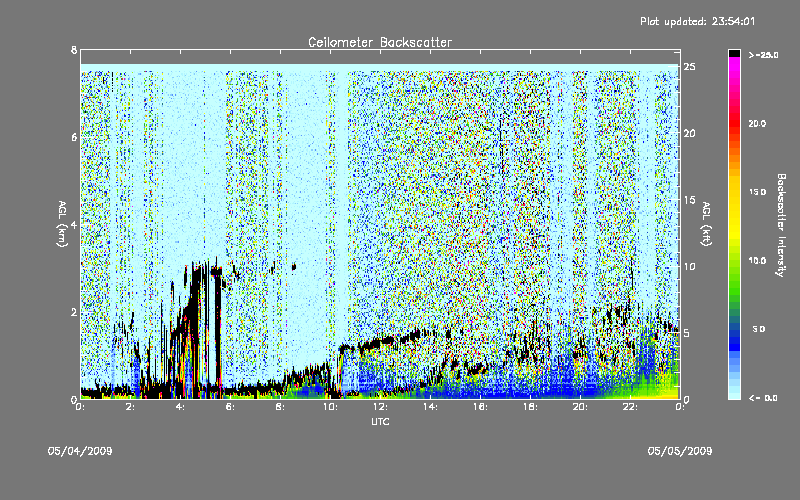This screenshot has width=800, height=500.
Task: Click the "6:" hour tick on UTC axis
Action: pos(230,407)
